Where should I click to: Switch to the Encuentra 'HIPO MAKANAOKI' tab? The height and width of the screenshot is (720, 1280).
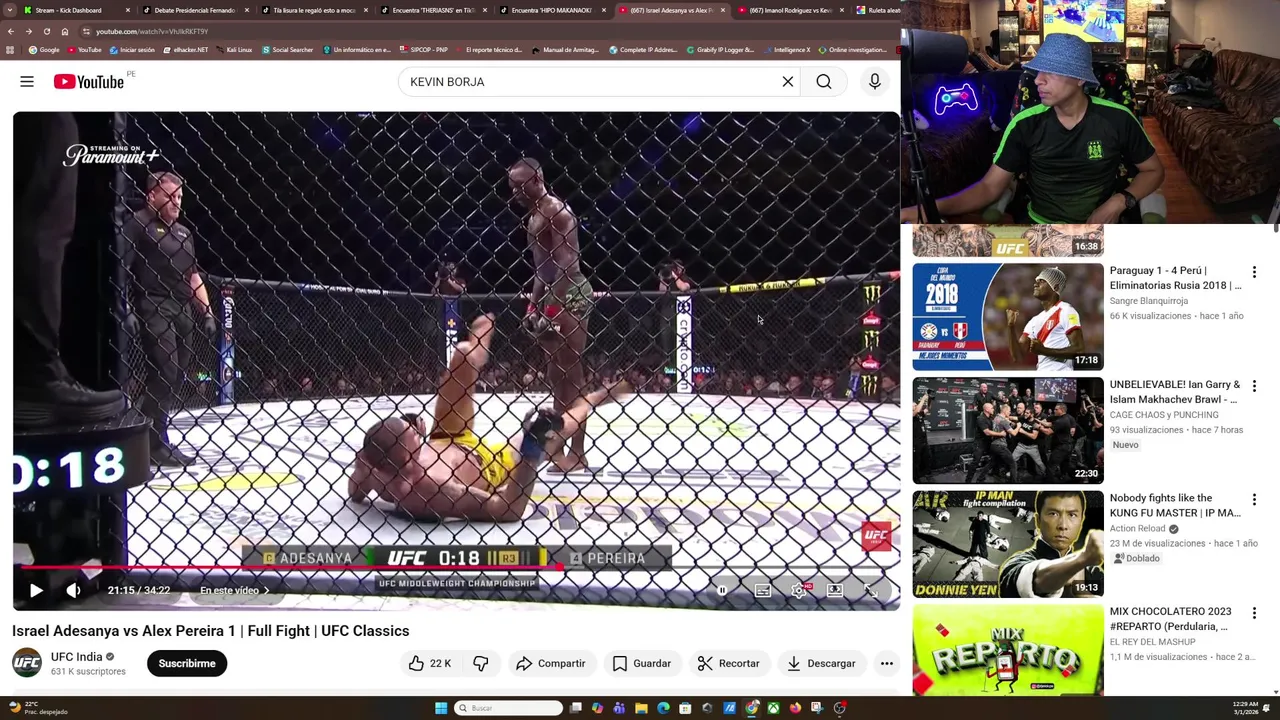pos(551,10)
